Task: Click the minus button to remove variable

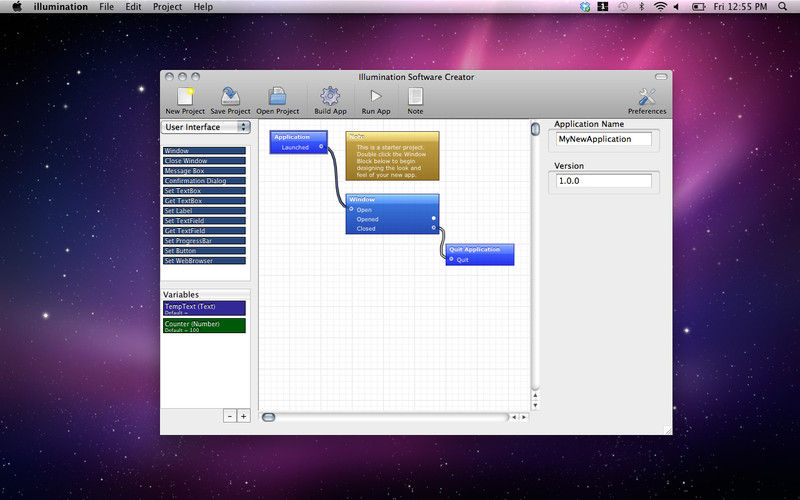Action: pos(230,416)
